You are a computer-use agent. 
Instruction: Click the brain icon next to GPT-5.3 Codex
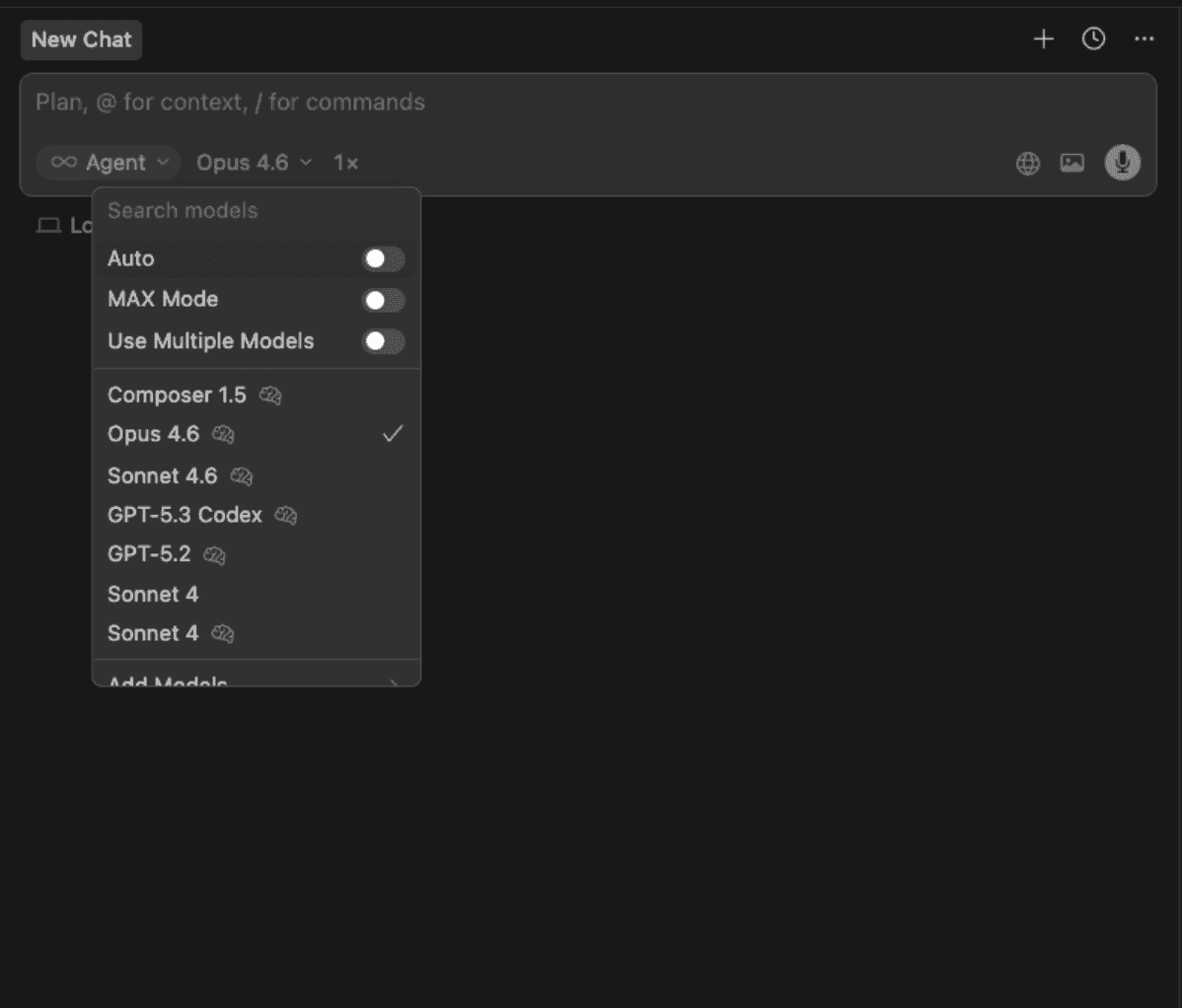[x=286, y=516]
